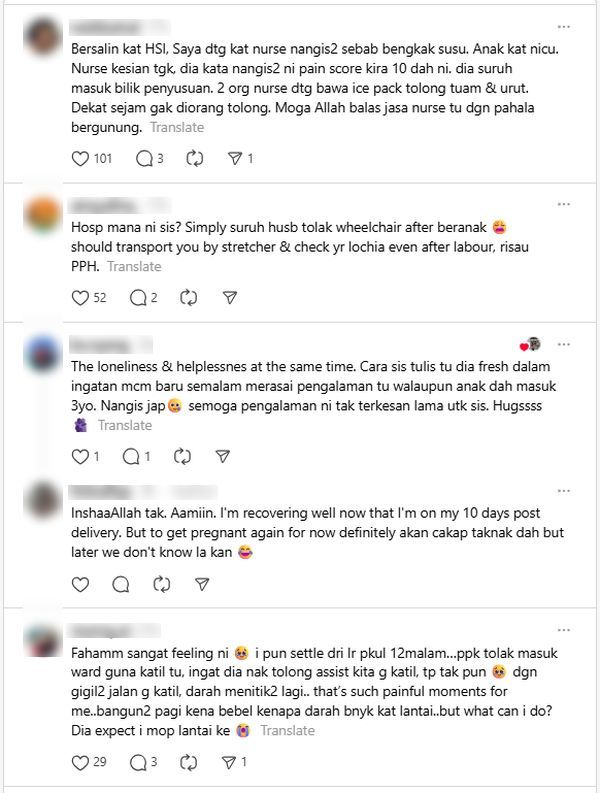Like the 'darah menitik2' comment with 29 likes
Screen dimensions: 600x793
(80, 762)
